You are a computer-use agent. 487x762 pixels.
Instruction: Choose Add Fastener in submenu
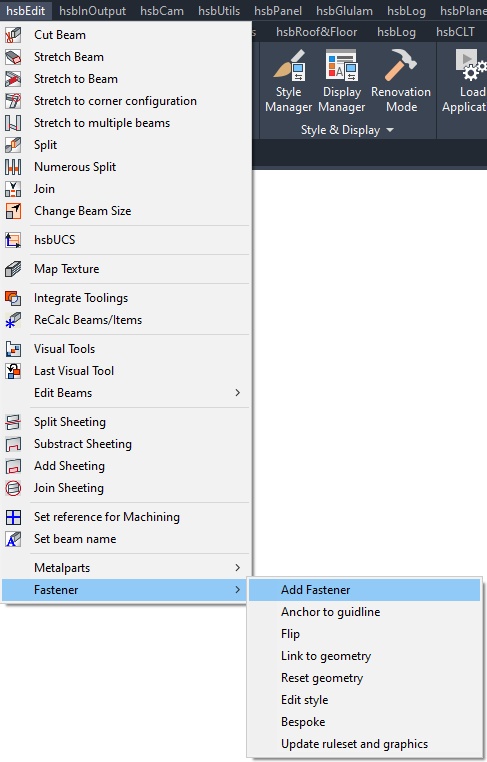(x=364, y=589)
